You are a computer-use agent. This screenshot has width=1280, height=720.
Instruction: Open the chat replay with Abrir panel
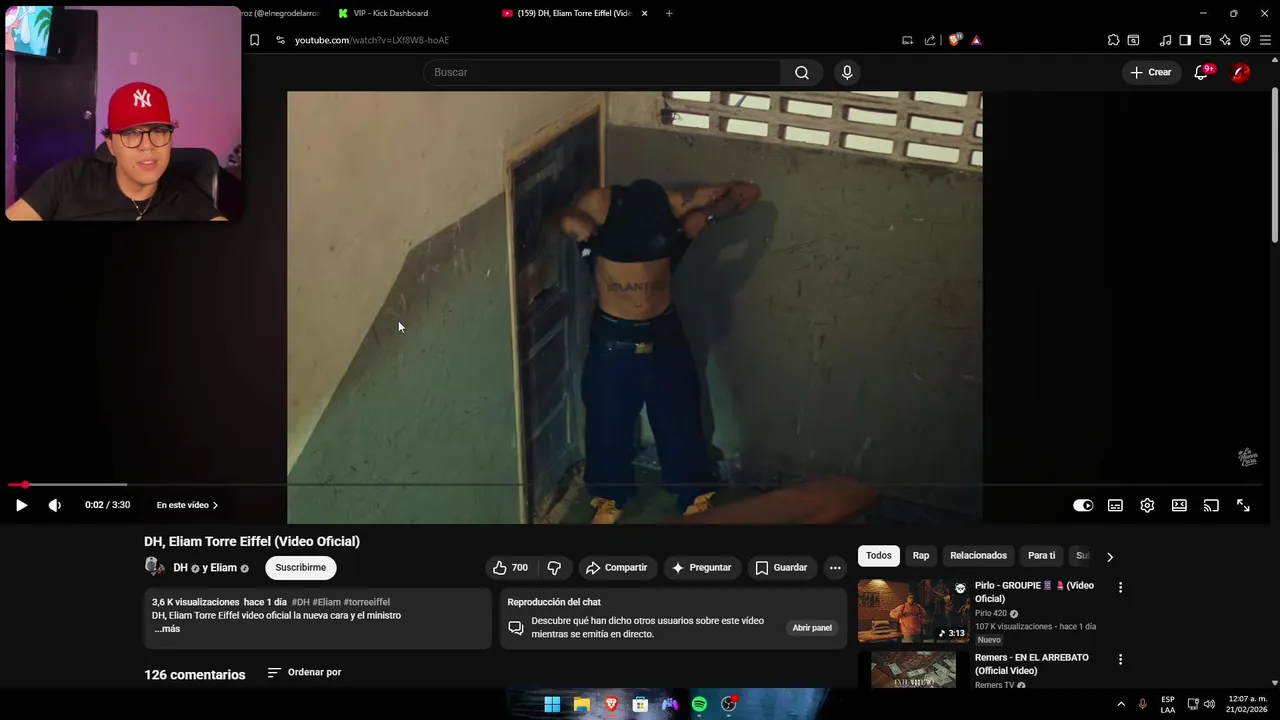pyautogui.click(x=812, y=628)
